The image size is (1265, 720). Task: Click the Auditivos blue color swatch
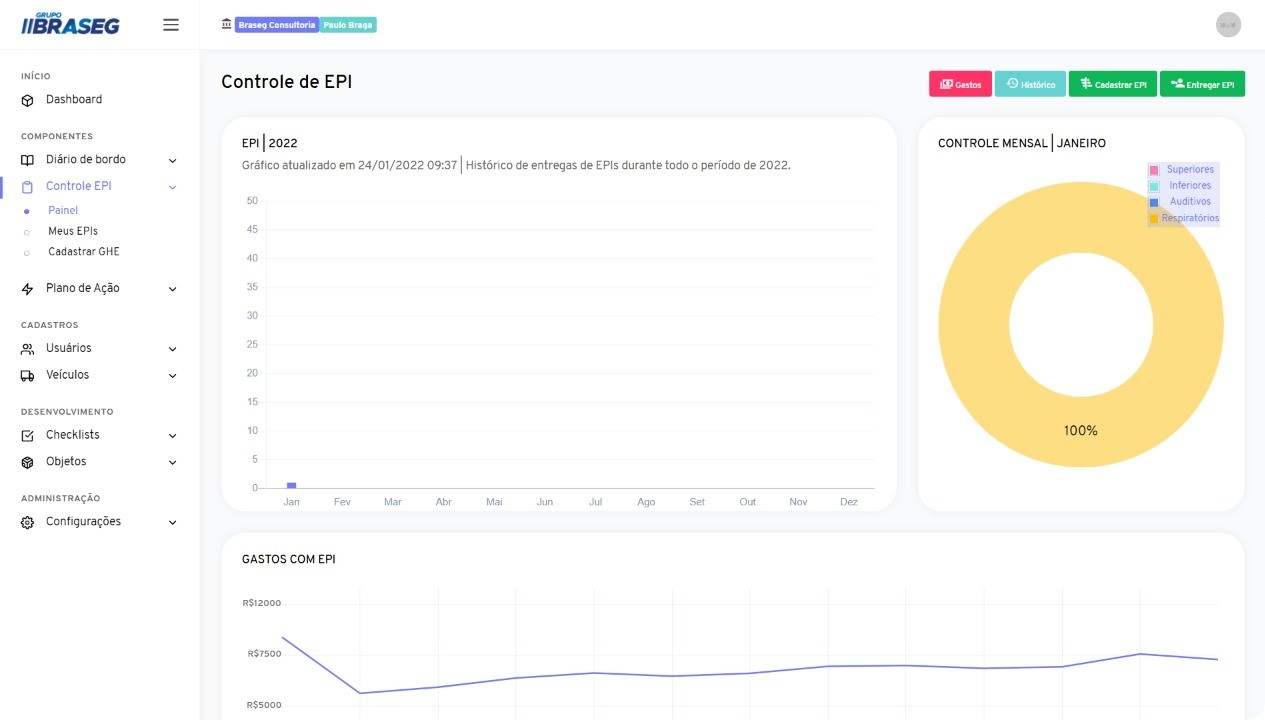pyautogui.click(x=1154, y=202)
